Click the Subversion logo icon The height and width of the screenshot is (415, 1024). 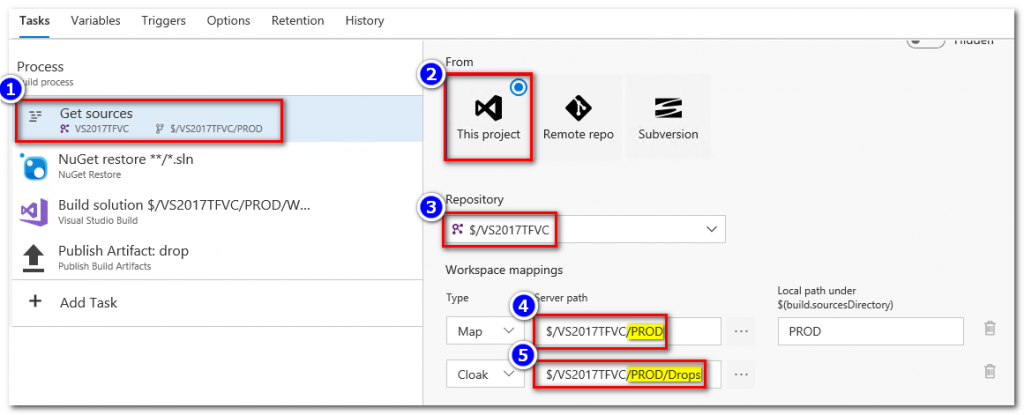pos(668,108)
